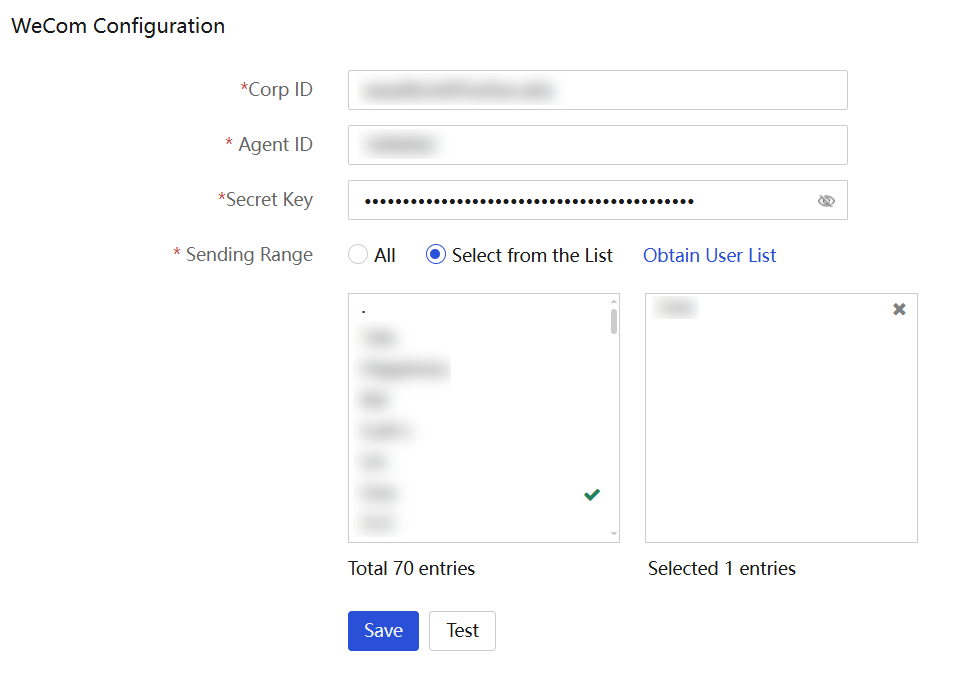Click the green checkmark in the user list
The height and width of the screenshot is (675, 970).
[x=592, y=494]
